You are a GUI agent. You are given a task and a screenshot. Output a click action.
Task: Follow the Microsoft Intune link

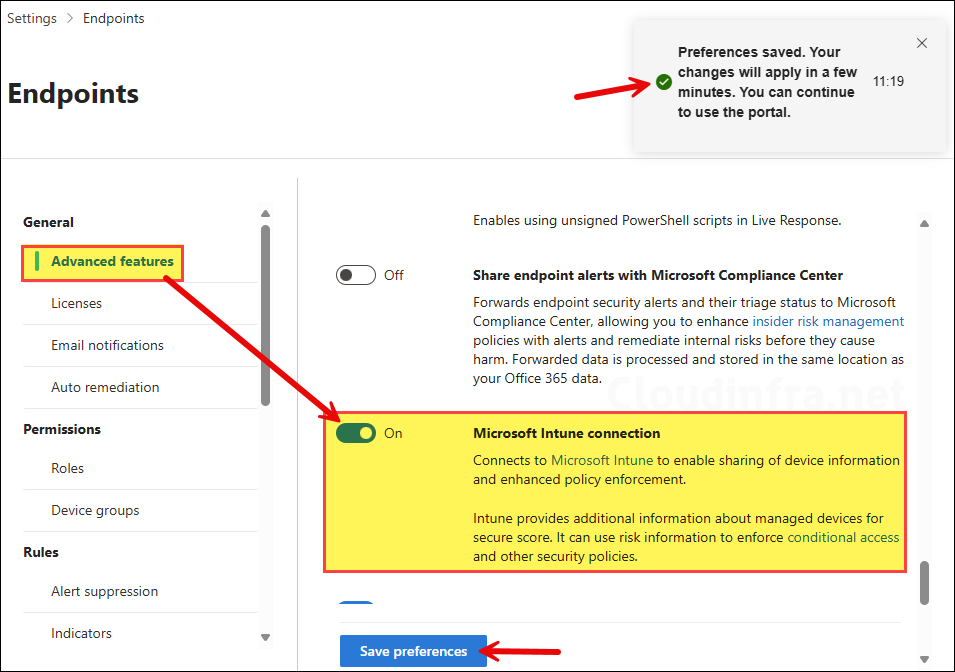click(x=602, y=461)
